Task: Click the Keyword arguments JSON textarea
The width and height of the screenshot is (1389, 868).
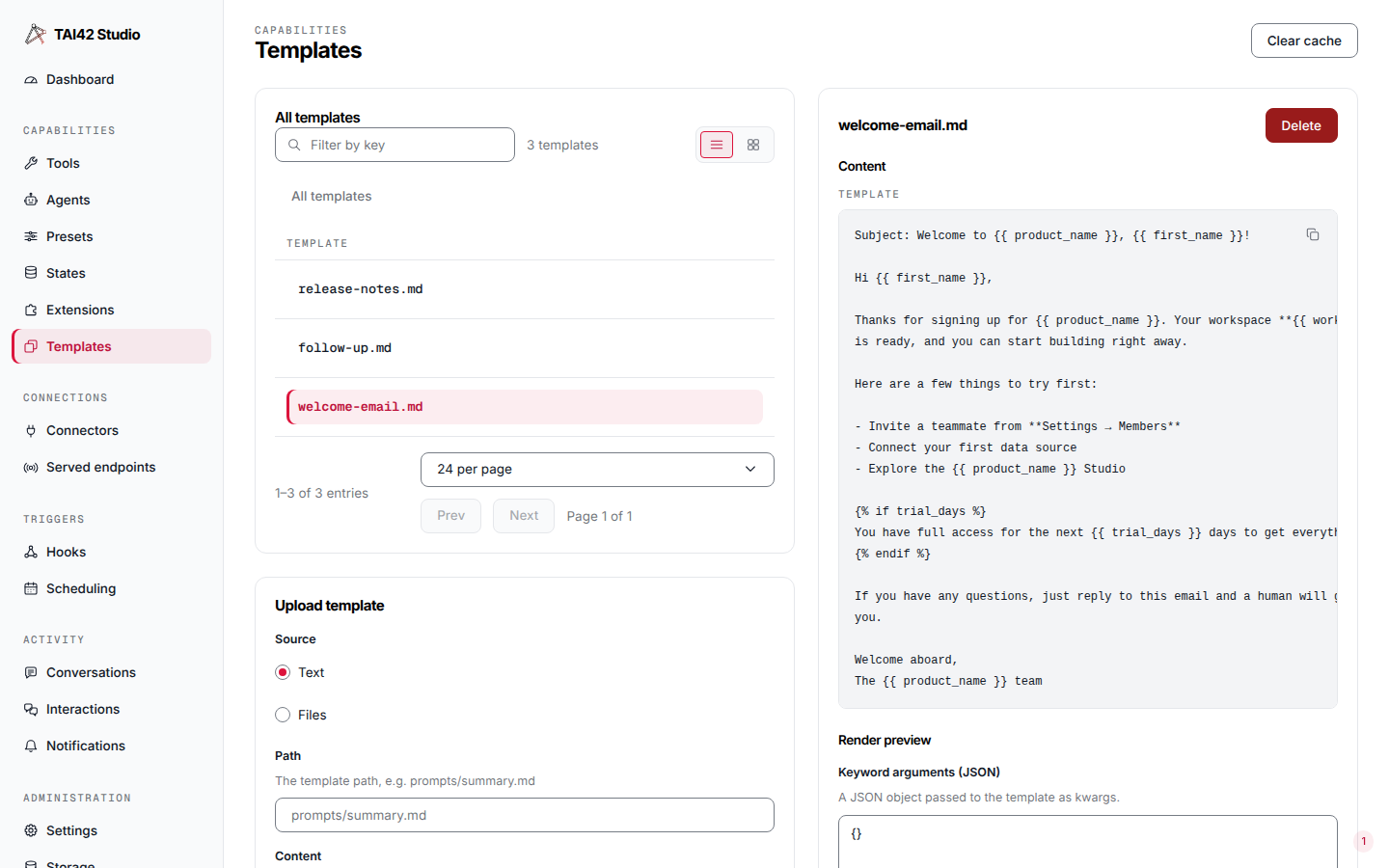Action: click(1088, 842)
